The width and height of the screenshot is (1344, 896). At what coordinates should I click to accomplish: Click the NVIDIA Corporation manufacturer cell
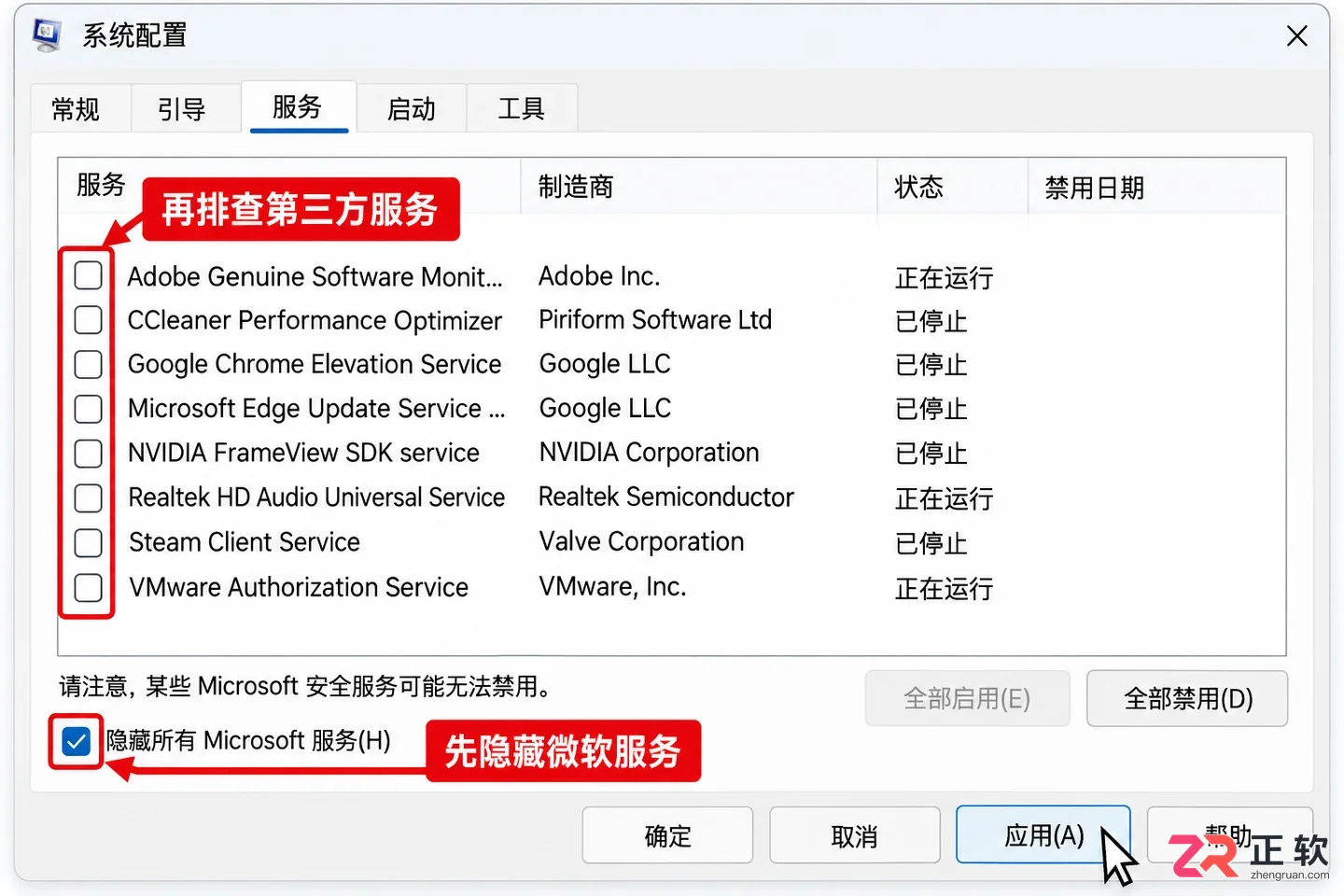(x=650, y=453)
